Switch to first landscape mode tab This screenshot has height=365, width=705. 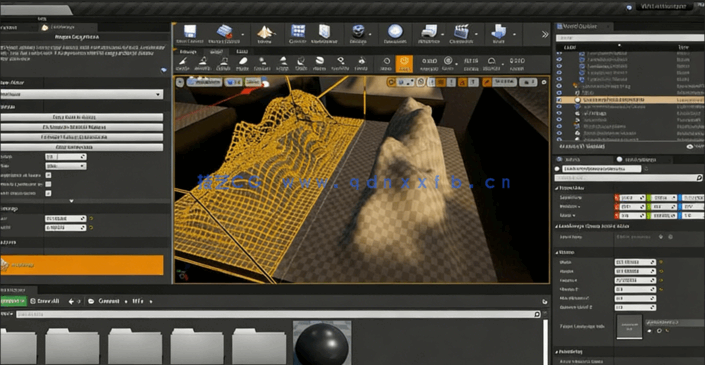coord(188,52)
